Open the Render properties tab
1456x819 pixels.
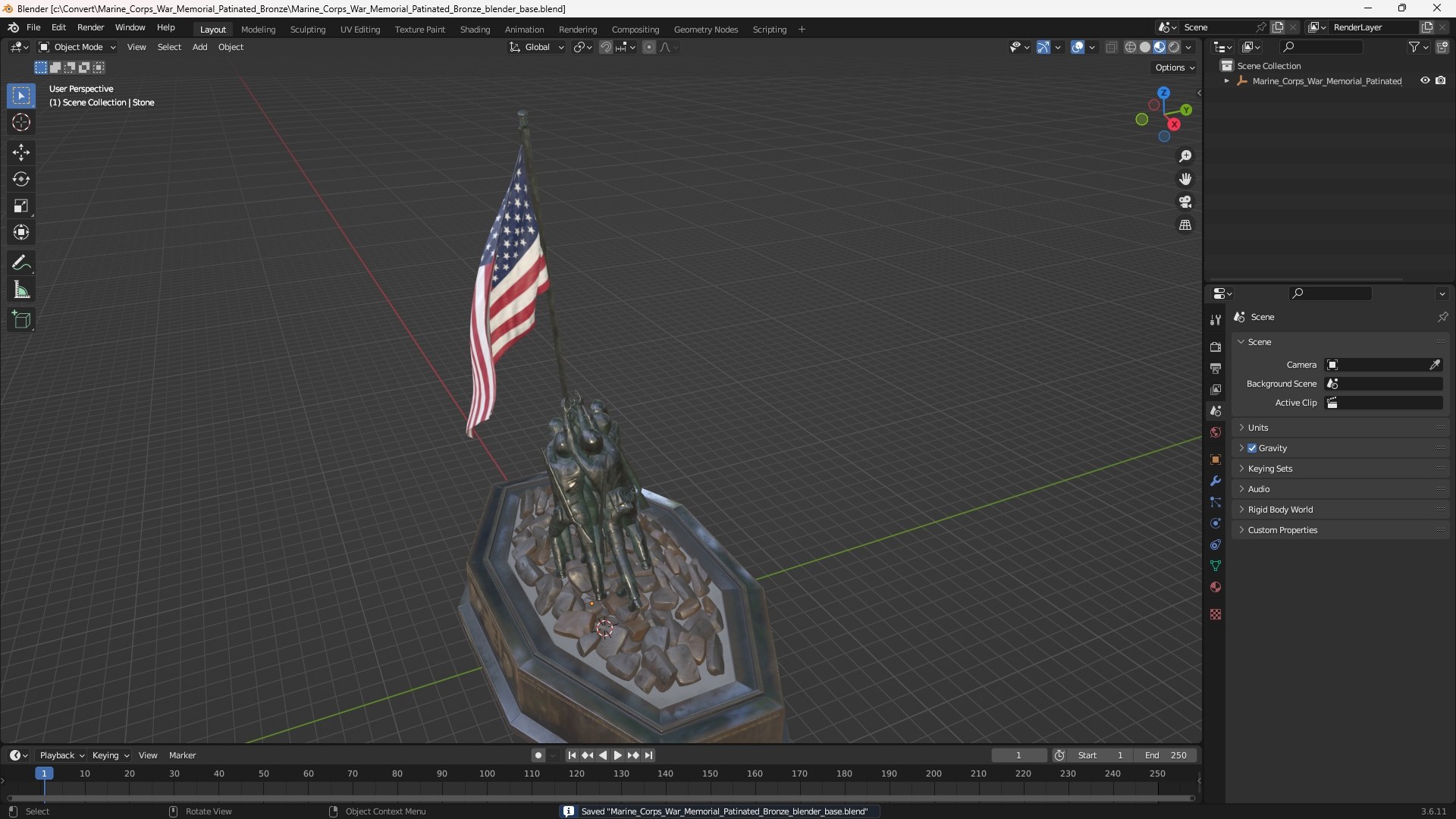coord(1216,347)
